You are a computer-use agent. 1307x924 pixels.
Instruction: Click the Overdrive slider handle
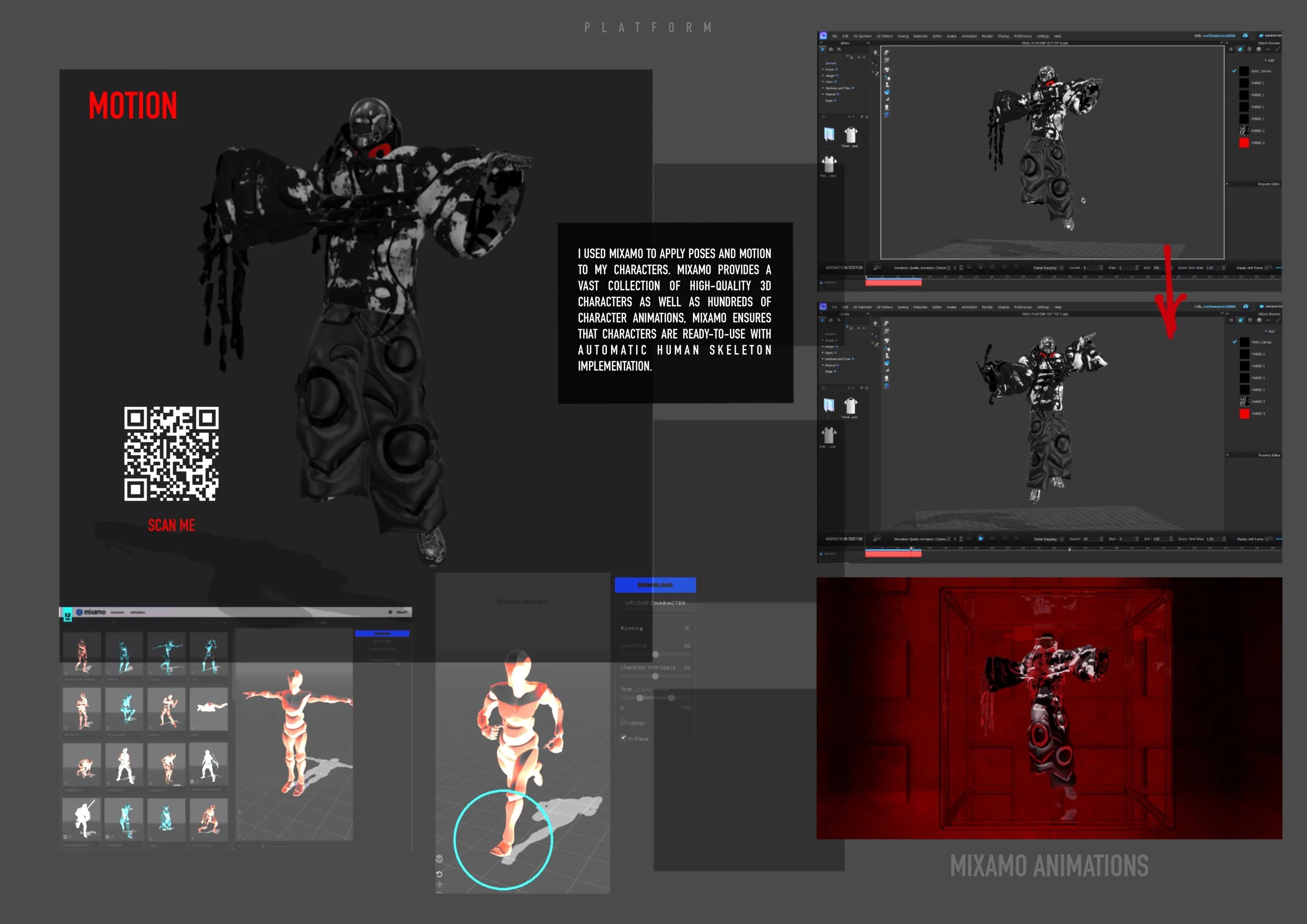(x=655, y=654)
